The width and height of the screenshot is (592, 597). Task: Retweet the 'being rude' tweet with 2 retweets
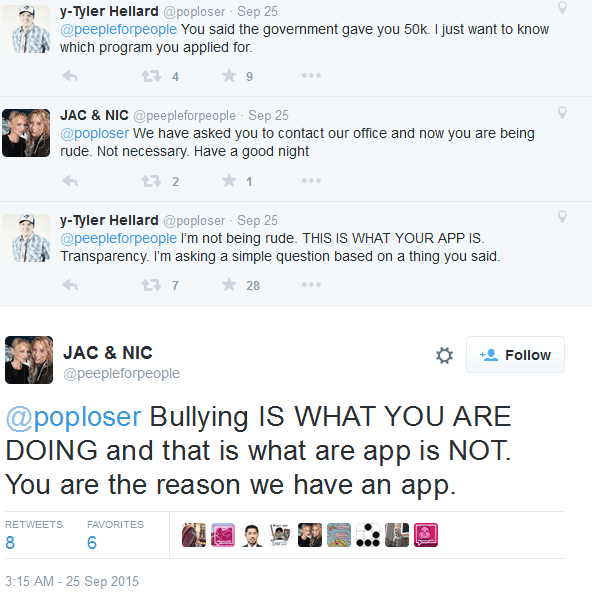coord(152,181)
